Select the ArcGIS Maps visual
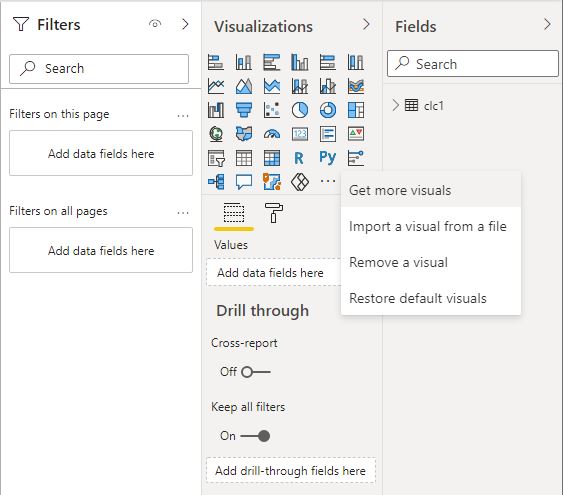This screenshot has width=563, height=495. tap(272, 182)
